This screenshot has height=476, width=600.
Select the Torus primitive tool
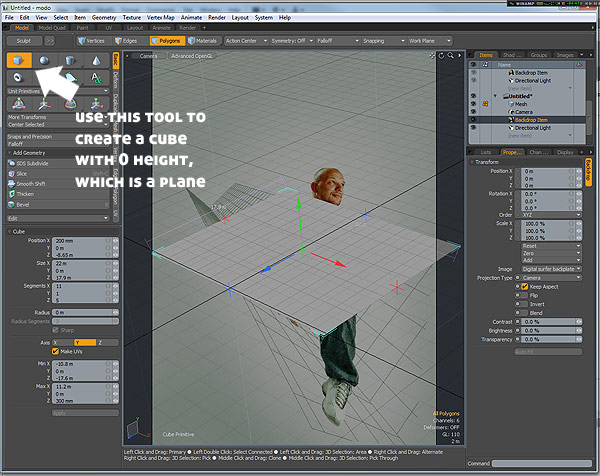[x=18, y=78]
